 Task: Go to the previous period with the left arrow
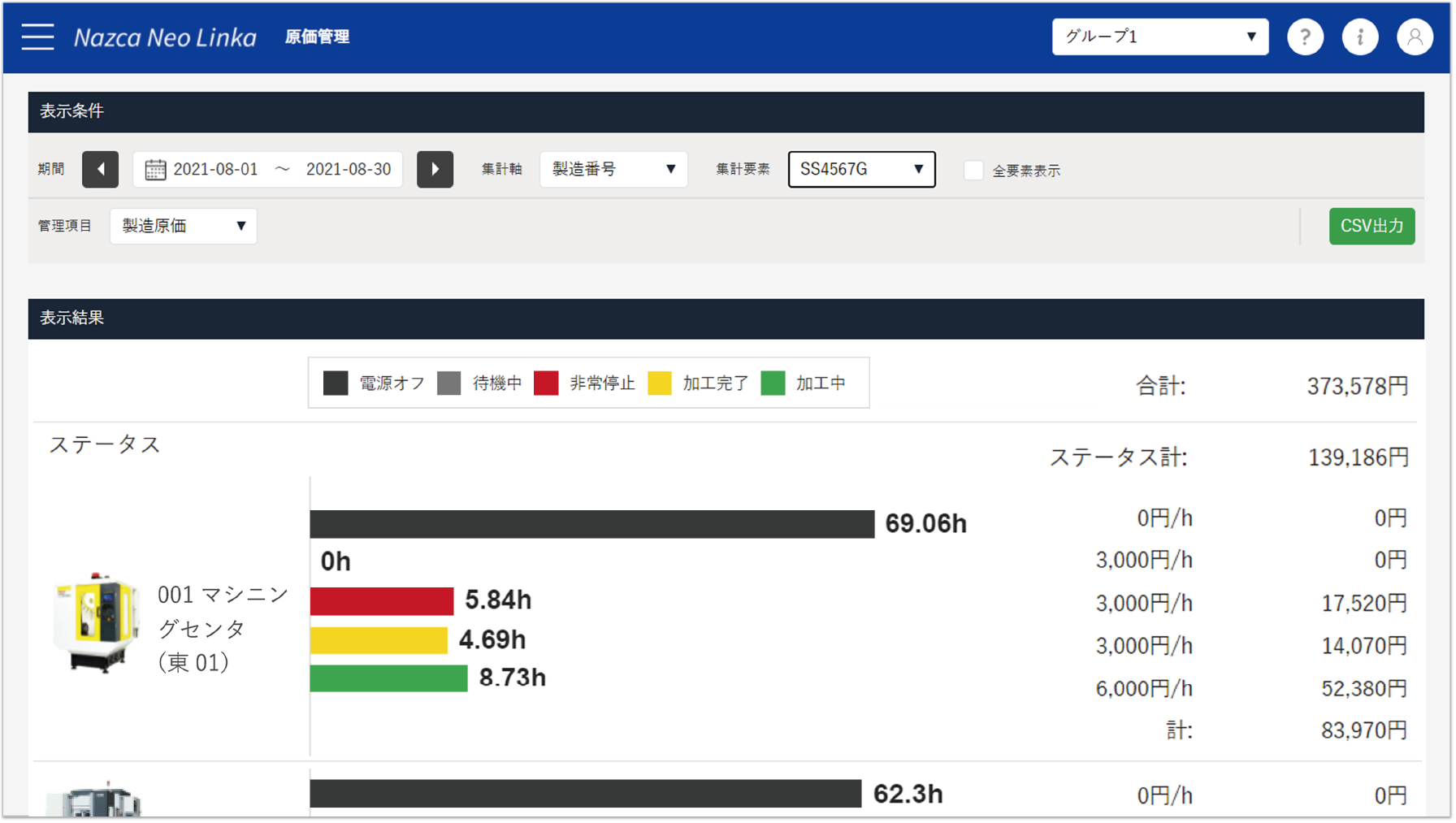coord(100,169)
